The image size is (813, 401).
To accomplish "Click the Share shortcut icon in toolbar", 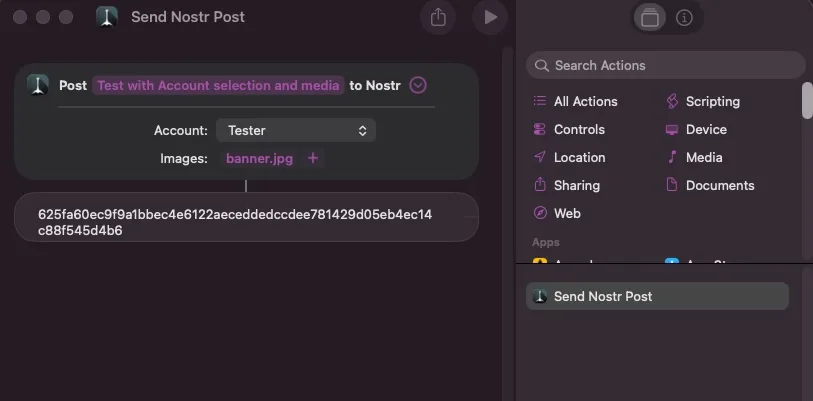I will [438, 17].
